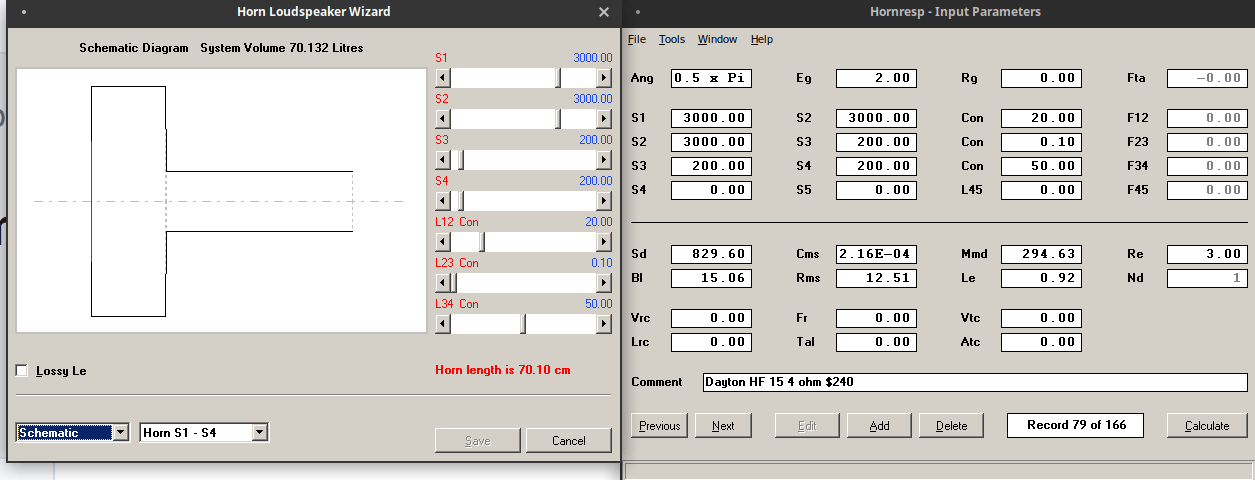Click the Add record button
Image resolution: width=1255 pixels, height=480 pixels.
[x=879, y=426]
